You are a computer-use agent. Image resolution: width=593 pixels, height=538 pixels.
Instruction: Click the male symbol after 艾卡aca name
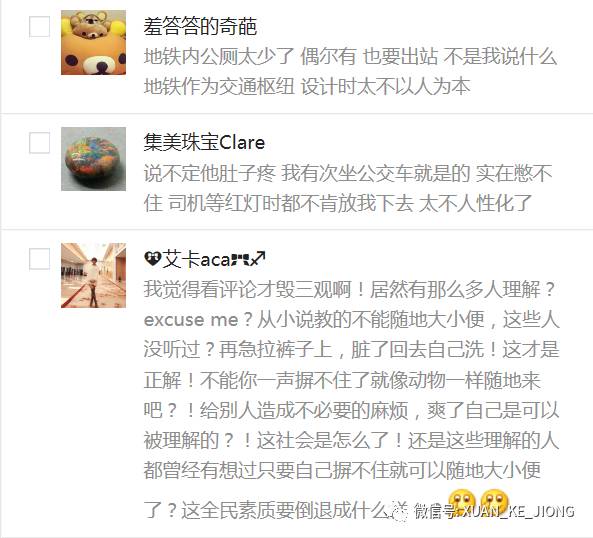(258, 259)
